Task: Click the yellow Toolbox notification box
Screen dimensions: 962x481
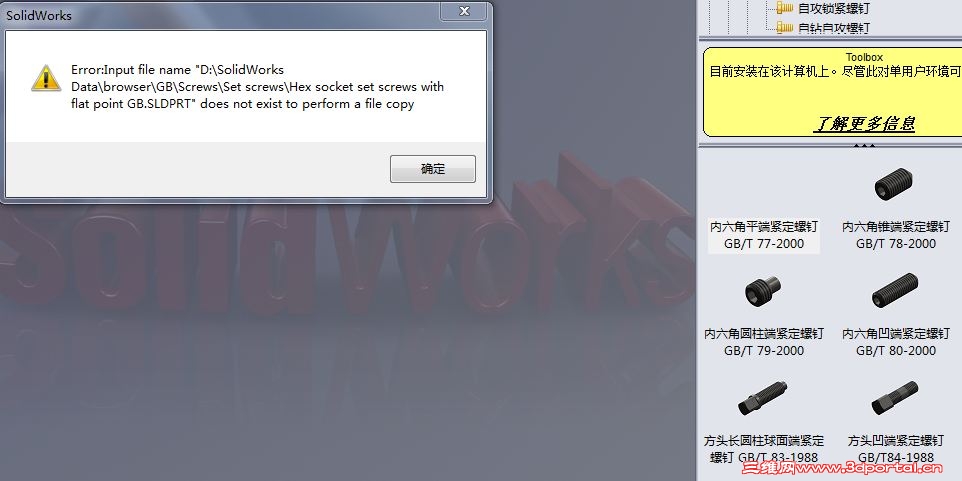Action: 833,92
